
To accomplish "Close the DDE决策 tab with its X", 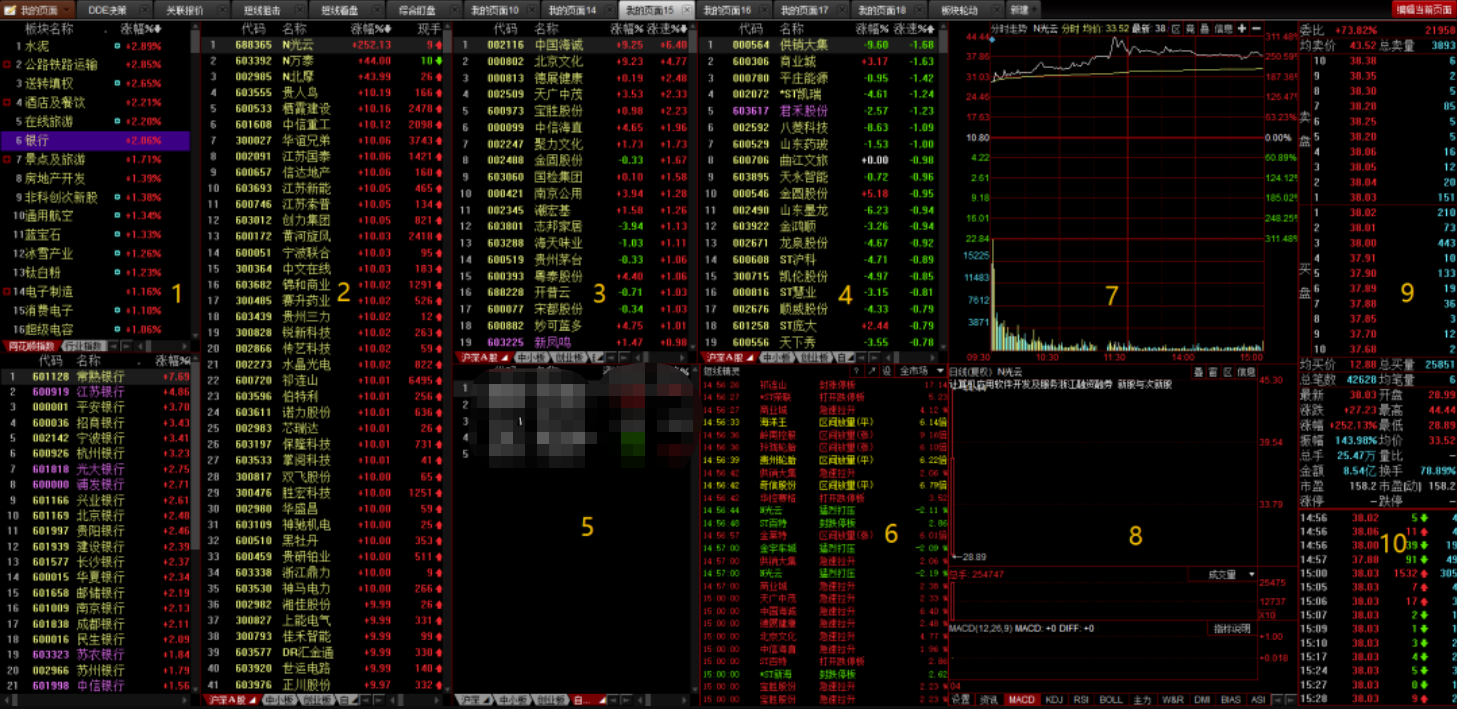I will 144,9.
